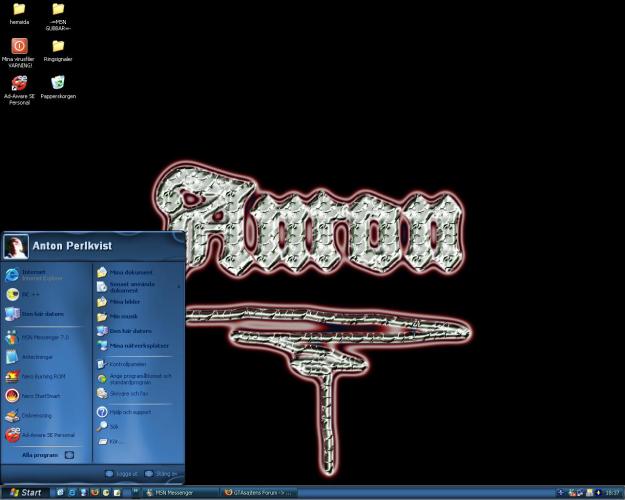This screenshot has width=625, height=500.
Task: Click the Start button on taskbar
Action: (x=24, y=492)
